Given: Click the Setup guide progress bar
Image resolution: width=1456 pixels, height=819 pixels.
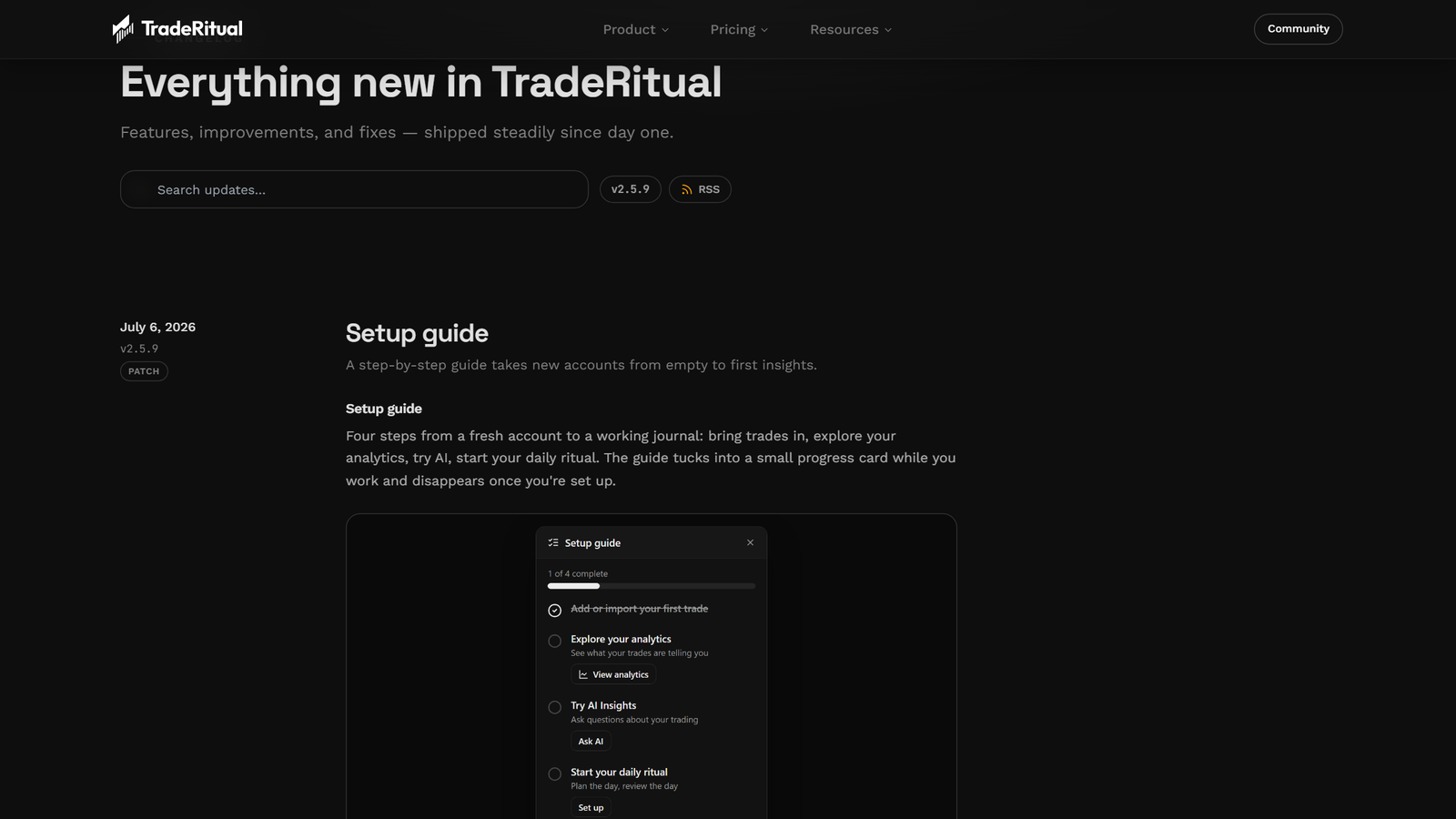Looking at the screenshot, I should (x=652, y=586).
